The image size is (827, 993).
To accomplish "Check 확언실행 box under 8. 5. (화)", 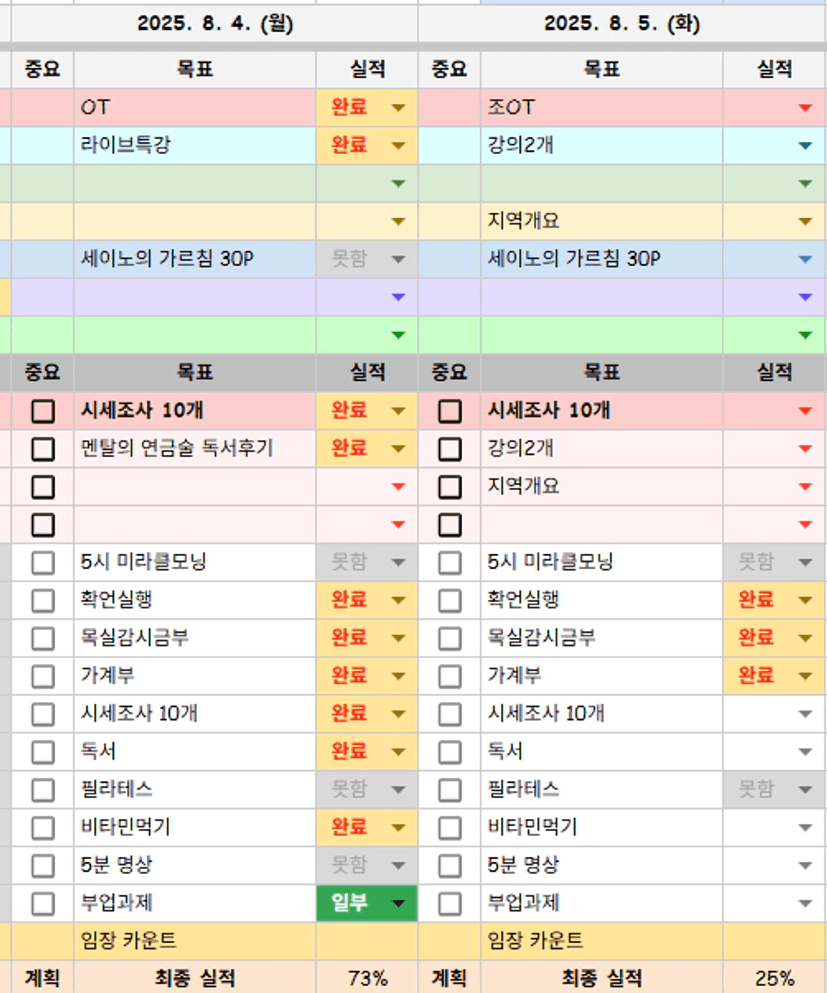I will (450, 600).
